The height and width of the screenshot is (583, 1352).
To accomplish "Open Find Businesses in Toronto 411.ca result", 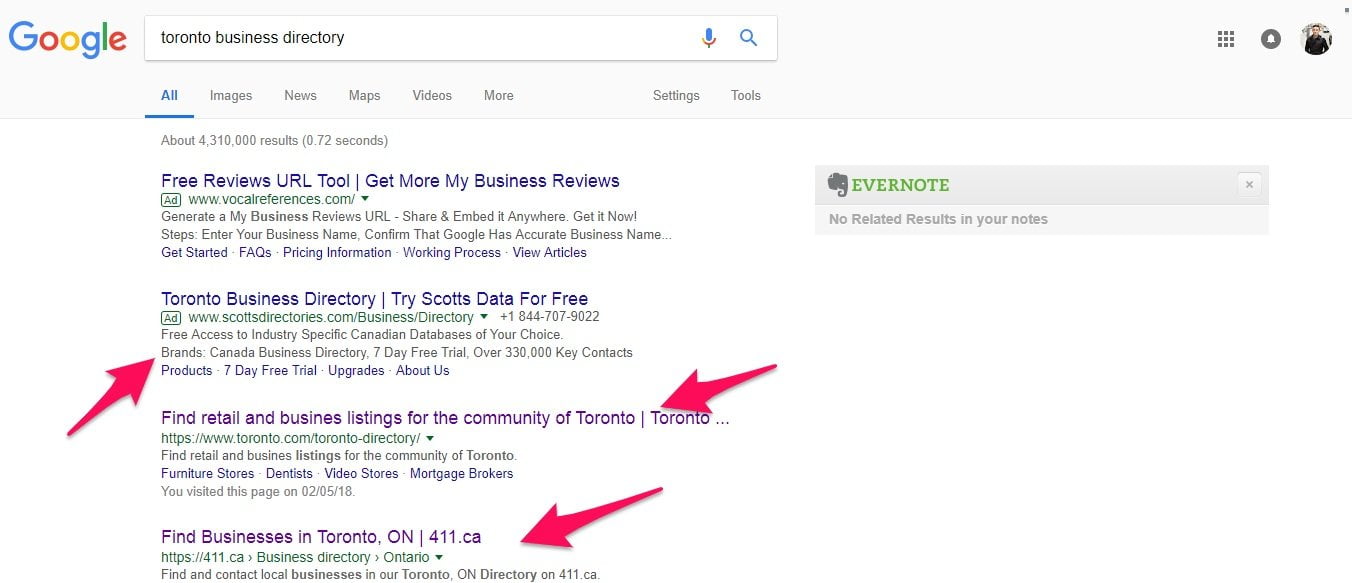I will click(x=321, y=537).
